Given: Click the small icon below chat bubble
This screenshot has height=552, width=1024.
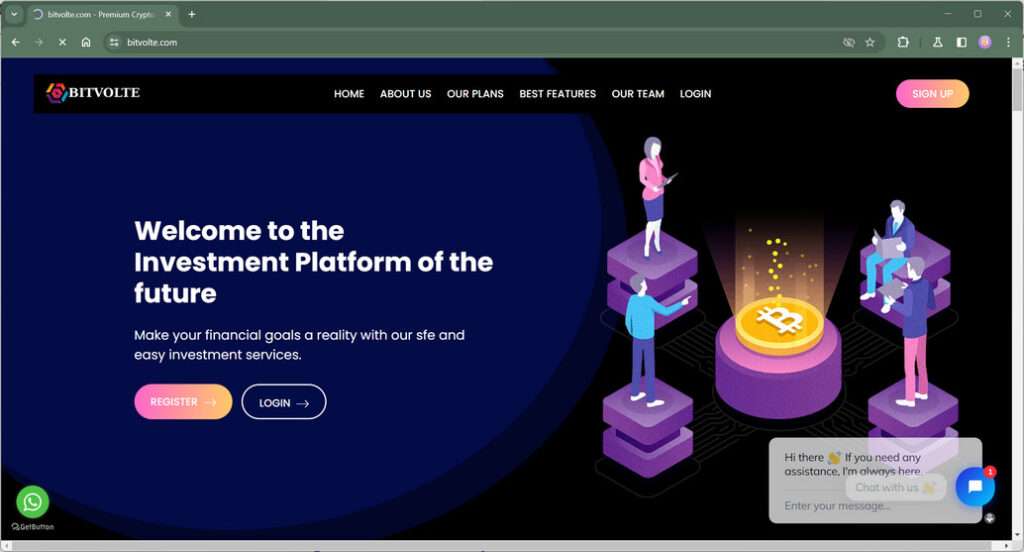Looking at the screenshot, I should click(989, 518).
